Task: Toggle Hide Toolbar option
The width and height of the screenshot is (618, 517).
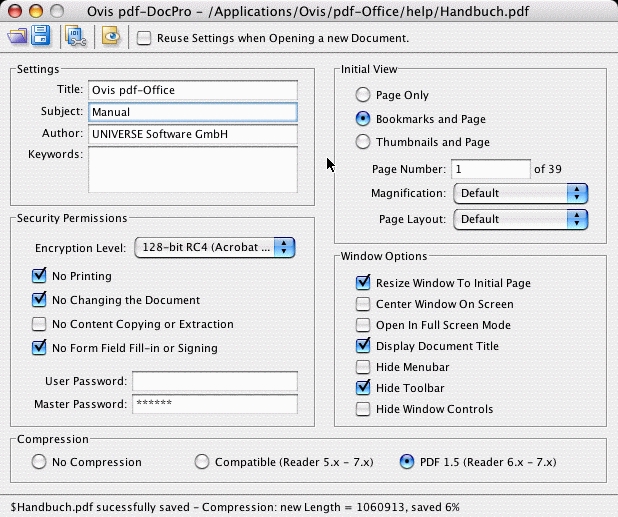Action: 363,388
